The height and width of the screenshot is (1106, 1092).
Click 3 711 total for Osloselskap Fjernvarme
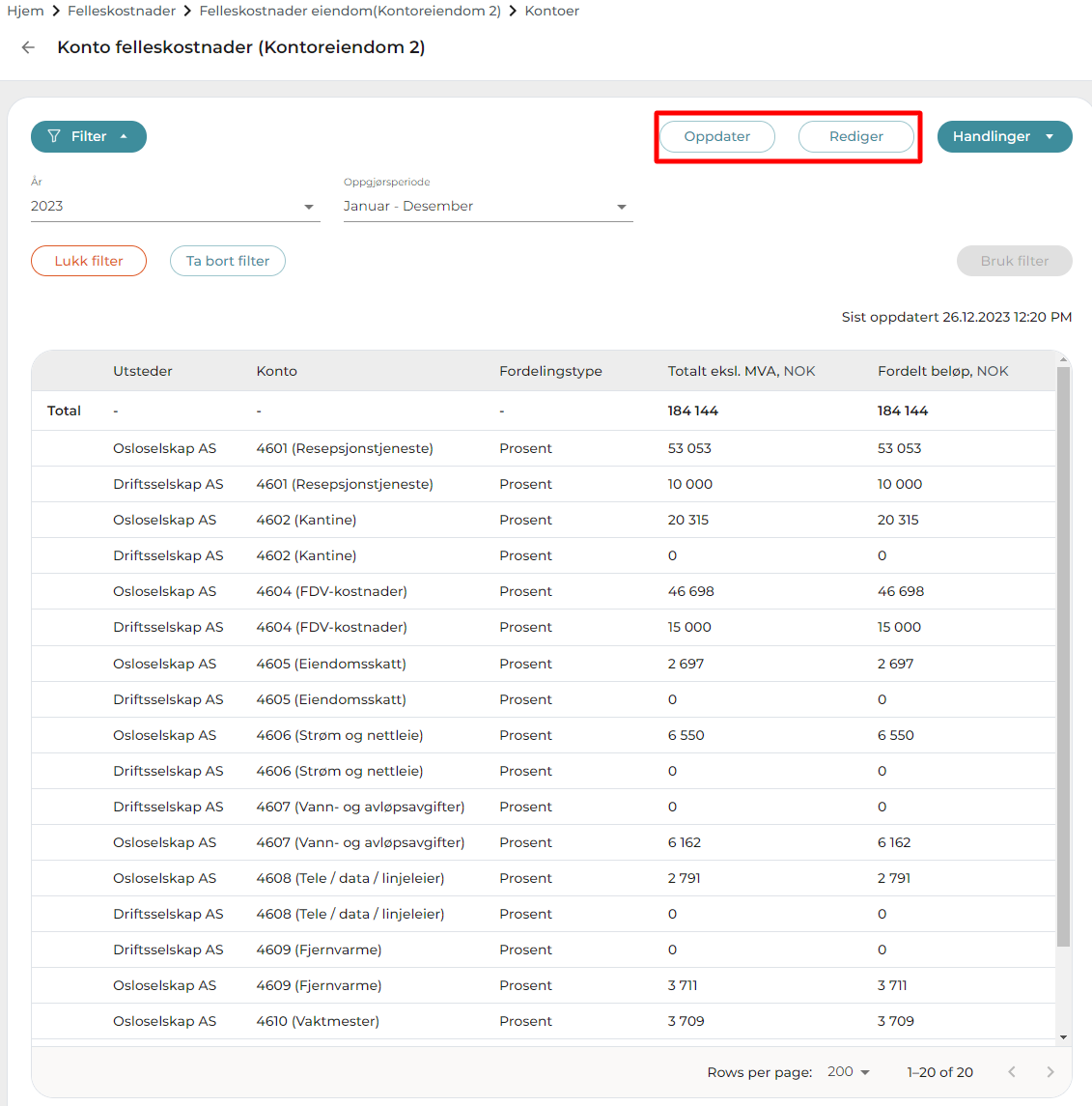(x=683, y=985)
